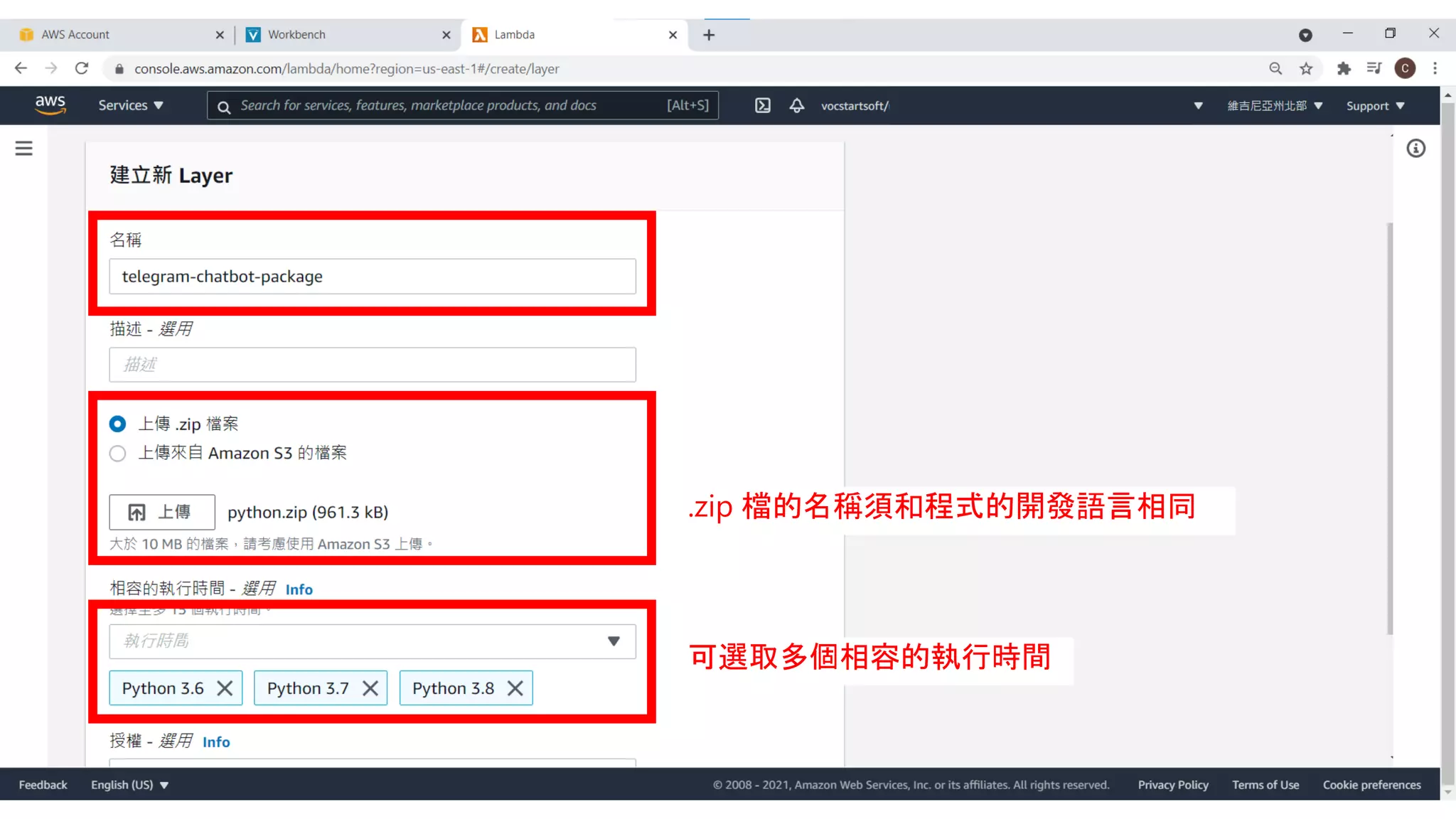
Task: Click the browser address bar URL
Action: pos(347,69)
